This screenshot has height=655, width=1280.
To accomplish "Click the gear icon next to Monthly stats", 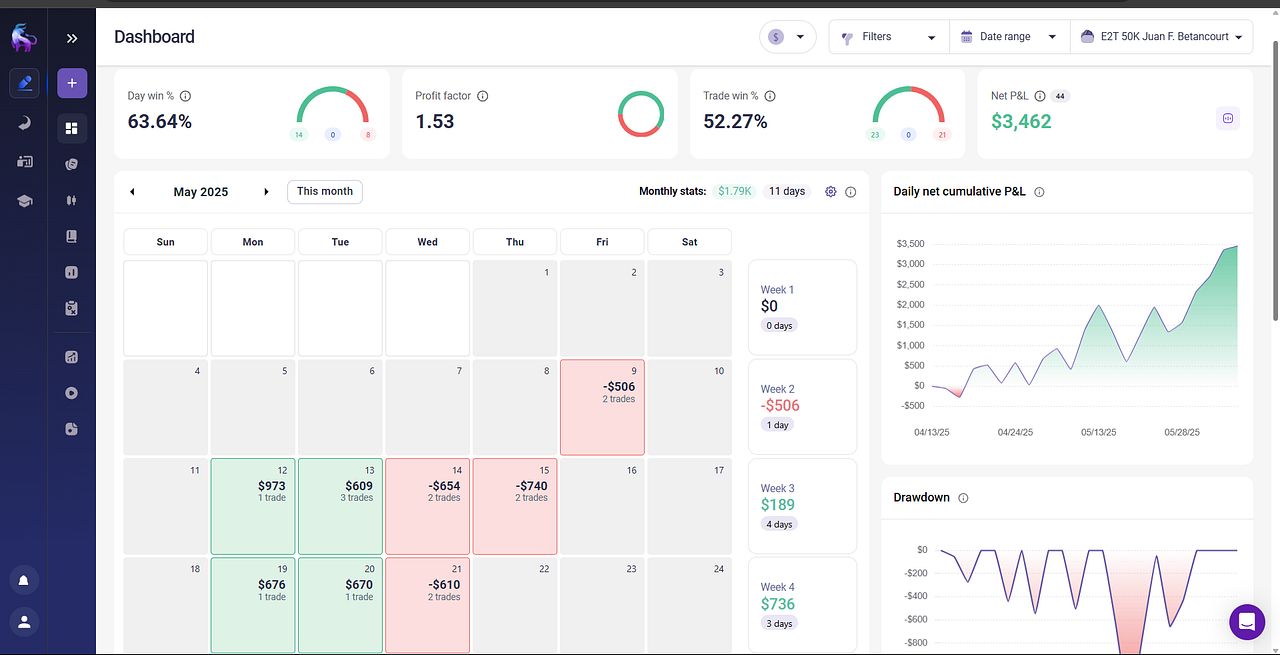I will coord(831,191).
